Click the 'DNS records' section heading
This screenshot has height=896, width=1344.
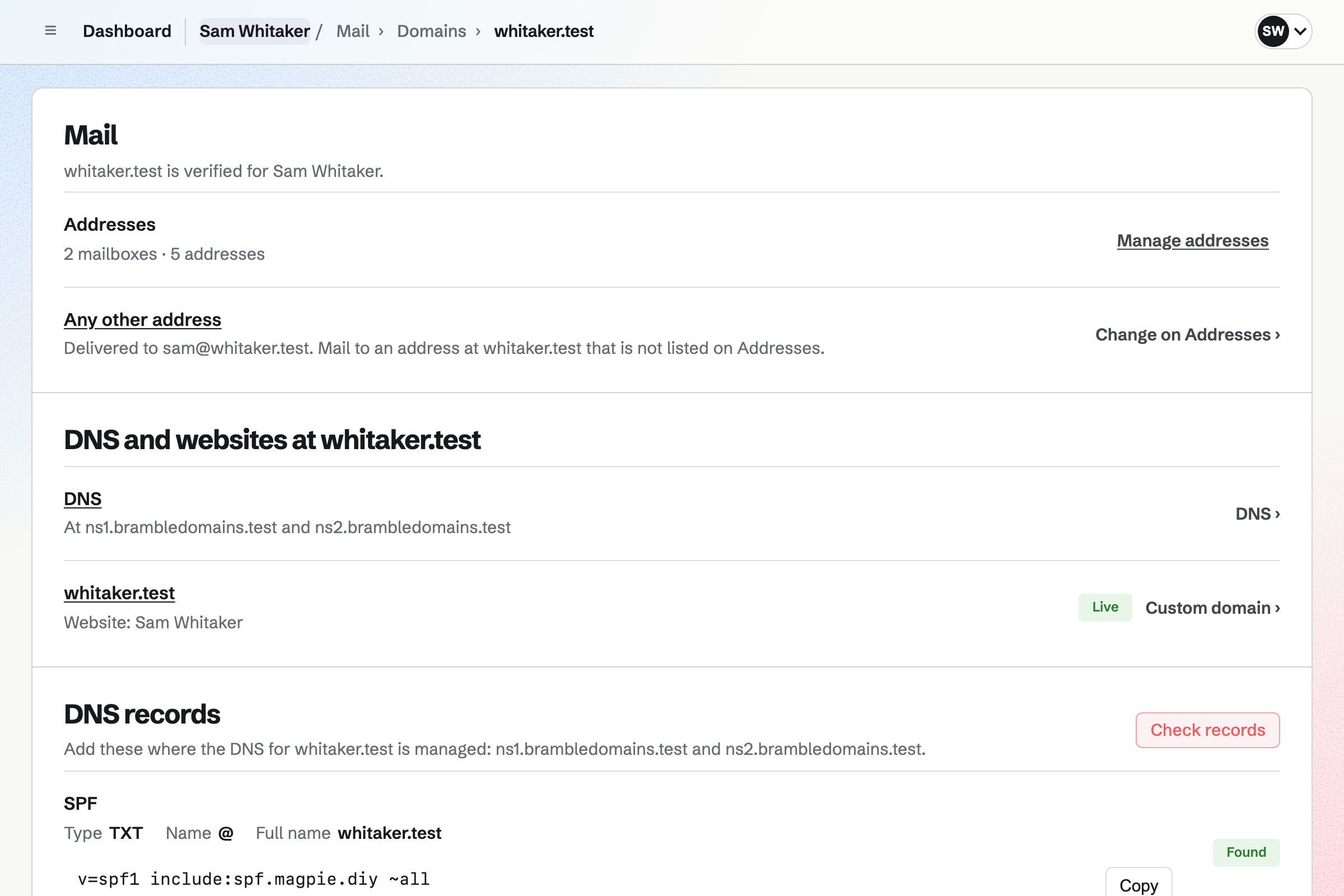click(142, 715)
